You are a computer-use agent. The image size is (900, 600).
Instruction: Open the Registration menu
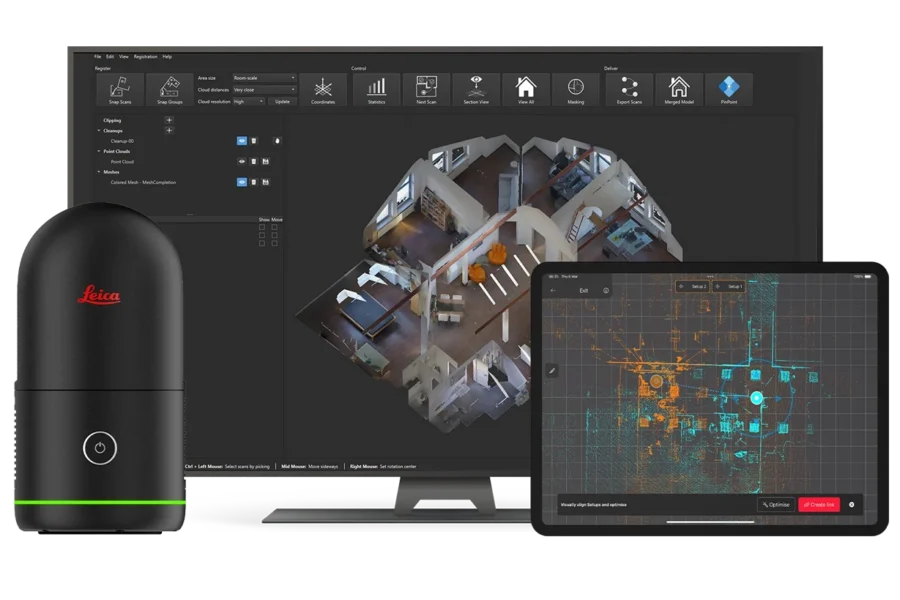pyautogui.click(x=145, y=57)
